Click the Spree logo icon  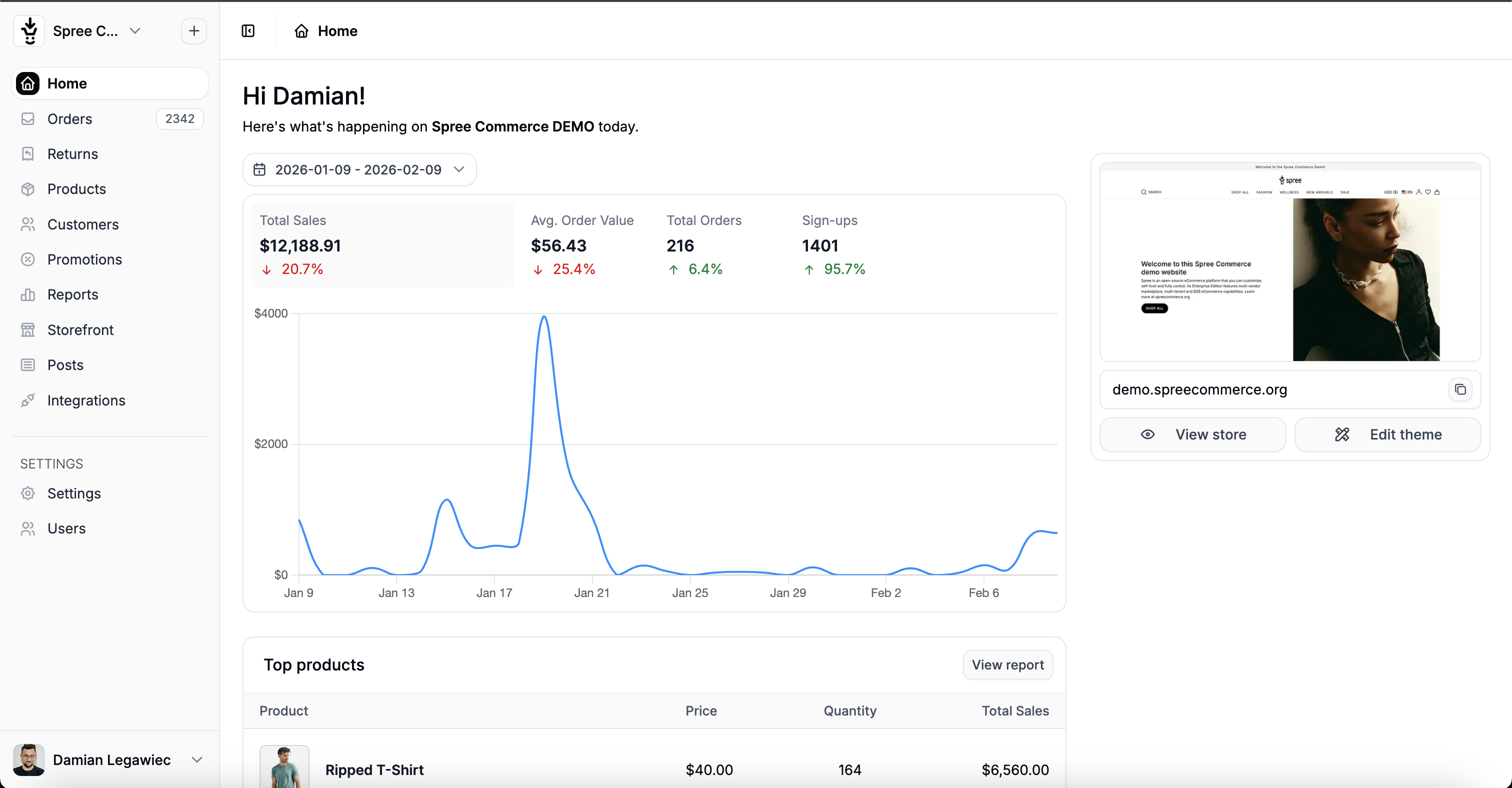point(29,31)
